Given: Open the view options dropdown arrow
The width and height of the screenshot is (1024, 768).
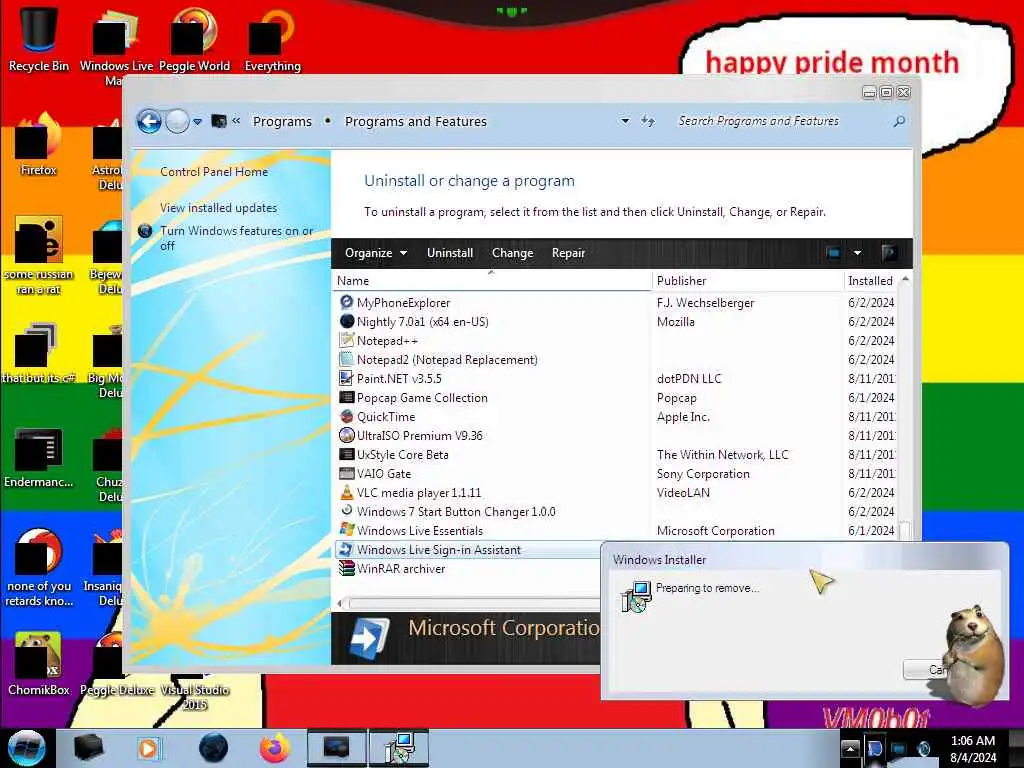Looking at the screenshot, I should click(857, 253).
